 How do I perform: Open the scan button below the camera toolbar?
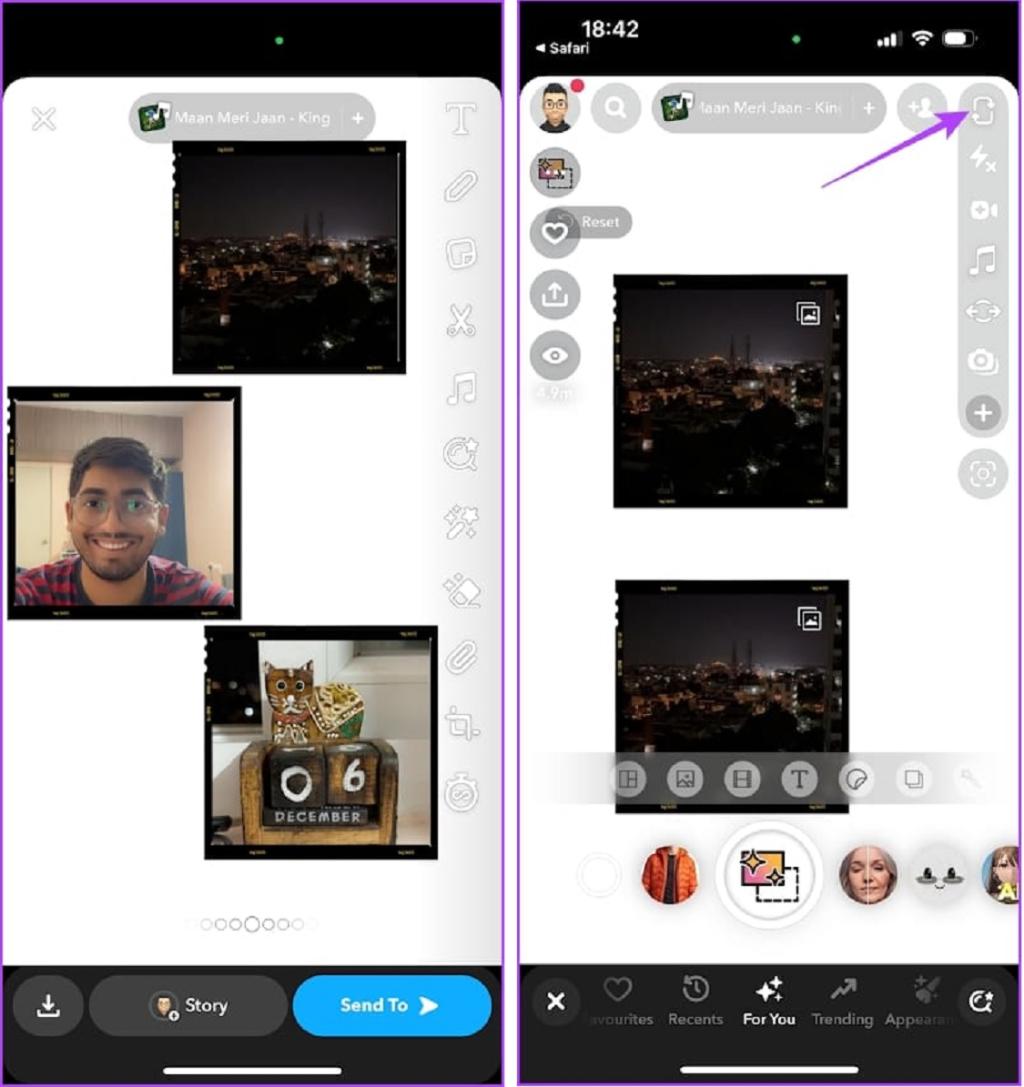(x=982, y=474)
